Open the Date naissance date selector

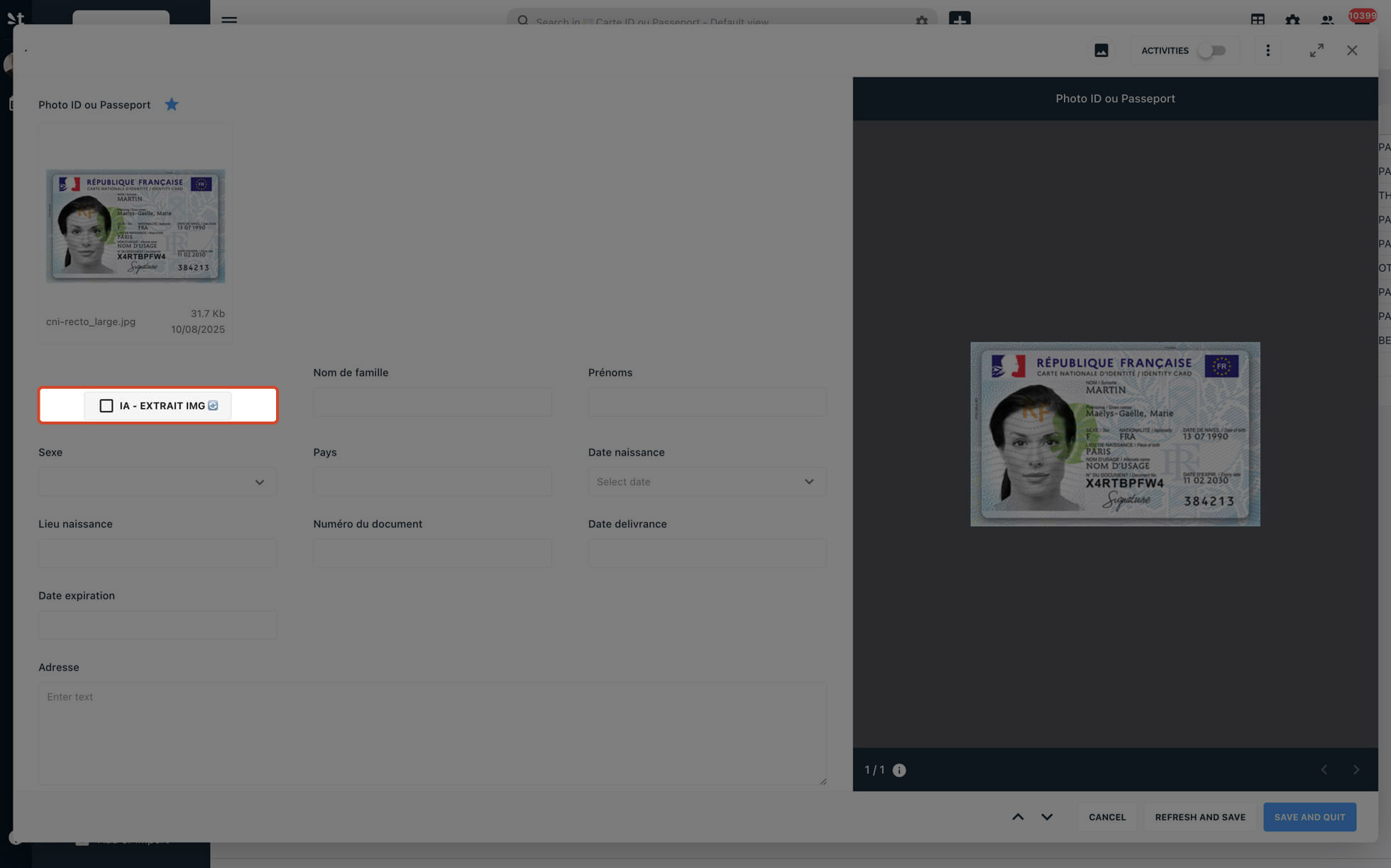[707, 482]
